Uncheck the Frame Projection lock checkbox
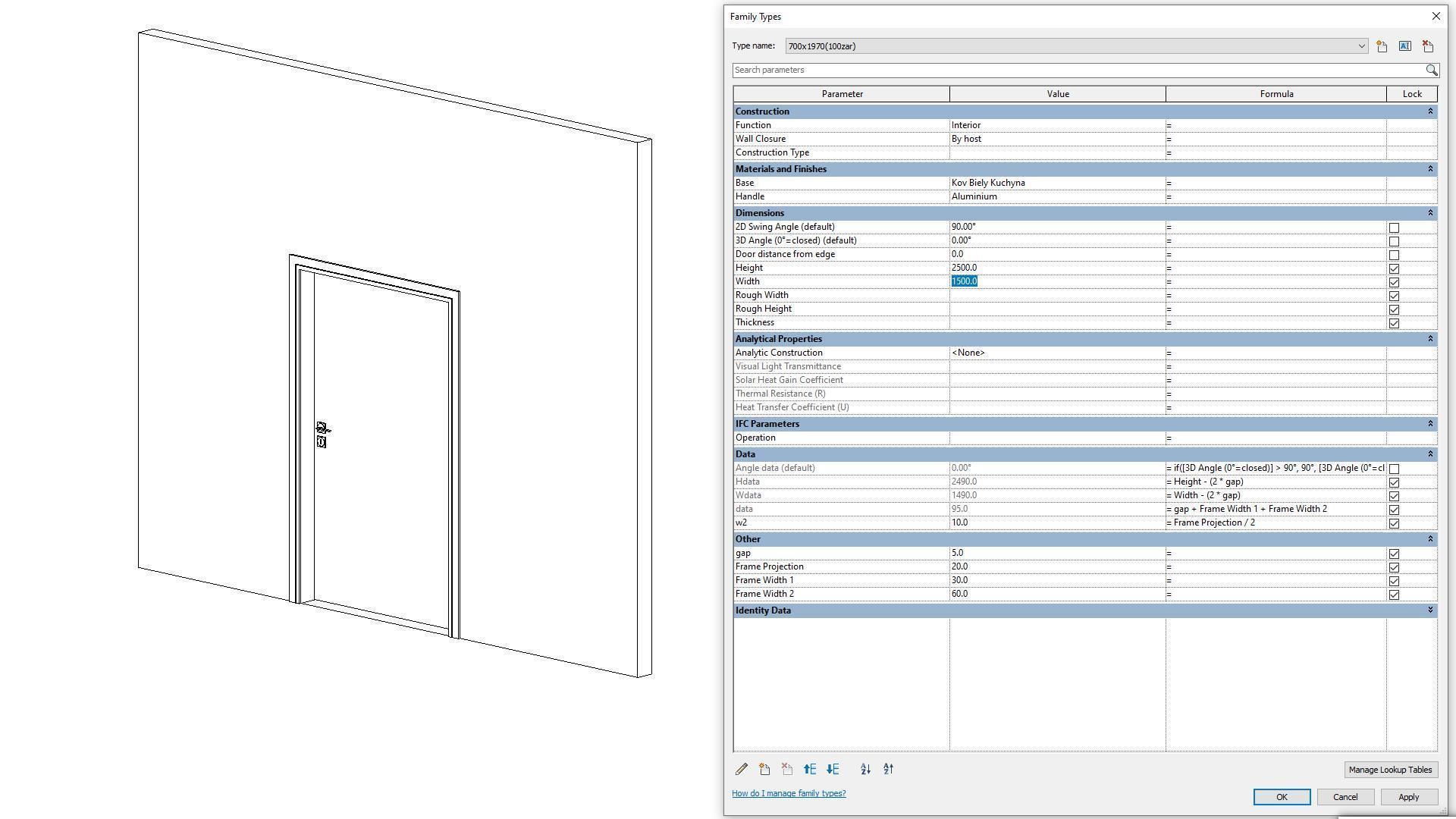The height and width of the screenshot is (819, 1456). pos(1394,567)
